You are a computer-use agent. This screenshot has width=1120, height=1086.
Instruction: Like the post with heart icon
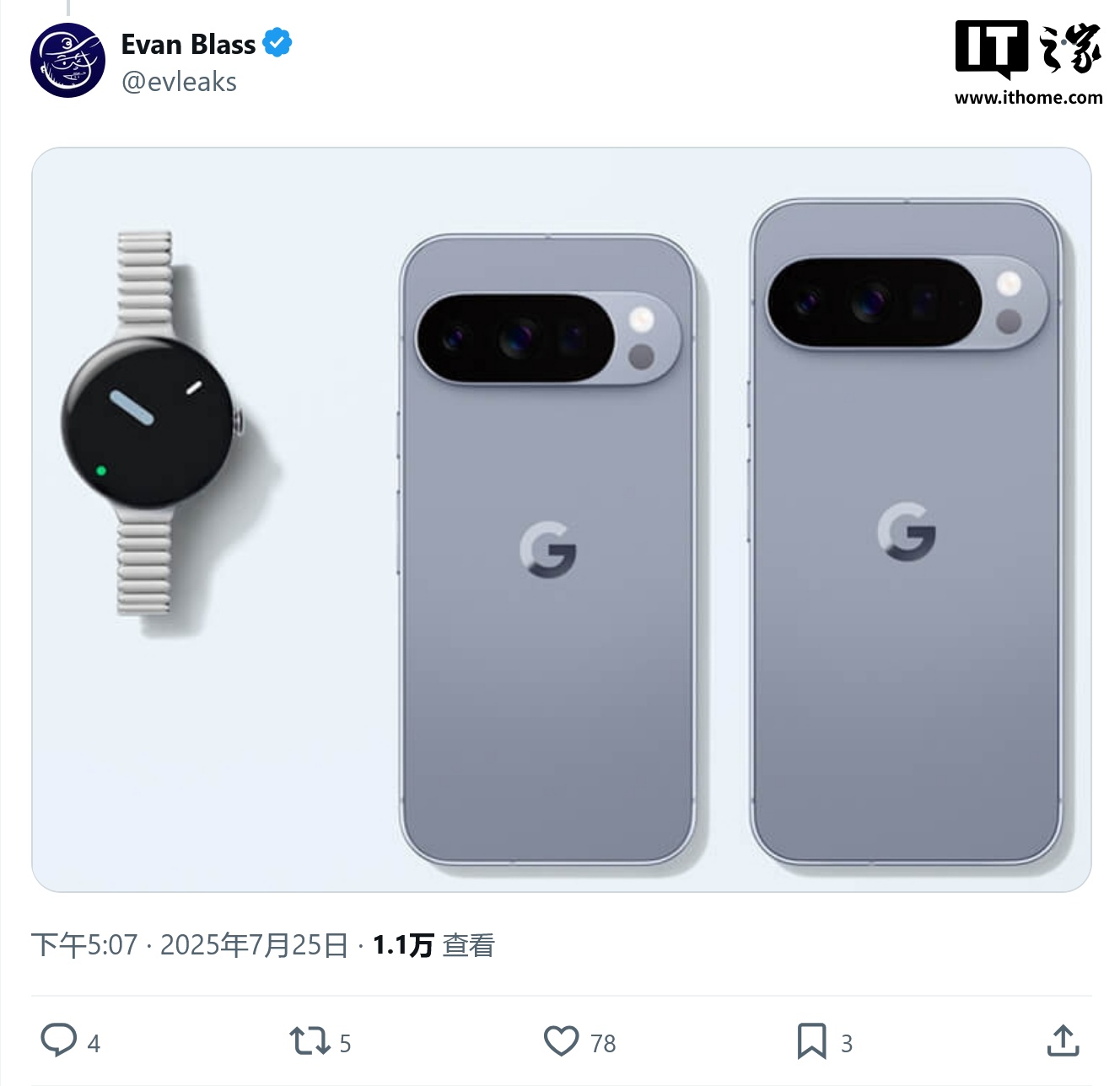coord(561,1040)
